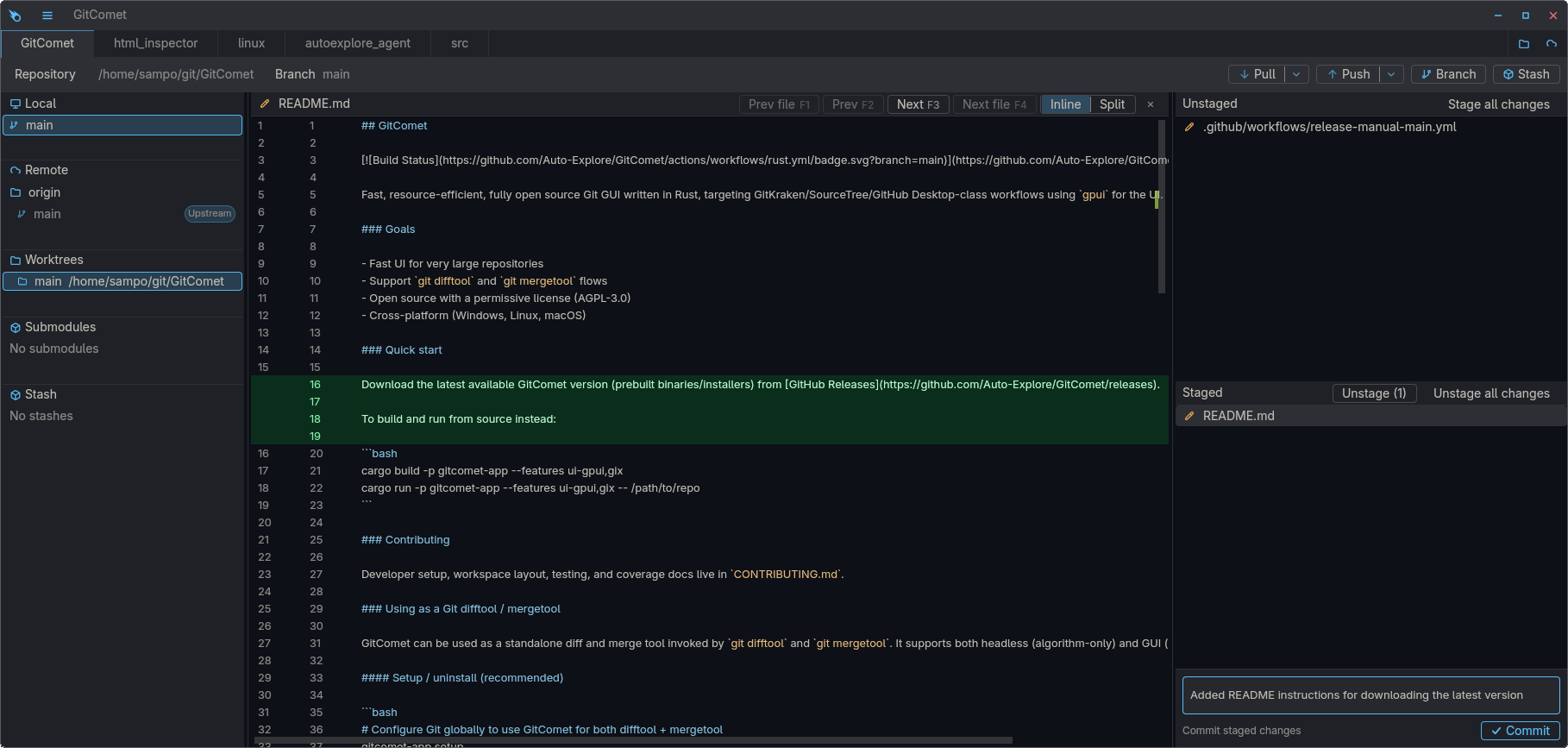The width and height of the screenshot is (1568, 748).
Task: Select origin main upstream branch
Action: (x=122, y=214)
